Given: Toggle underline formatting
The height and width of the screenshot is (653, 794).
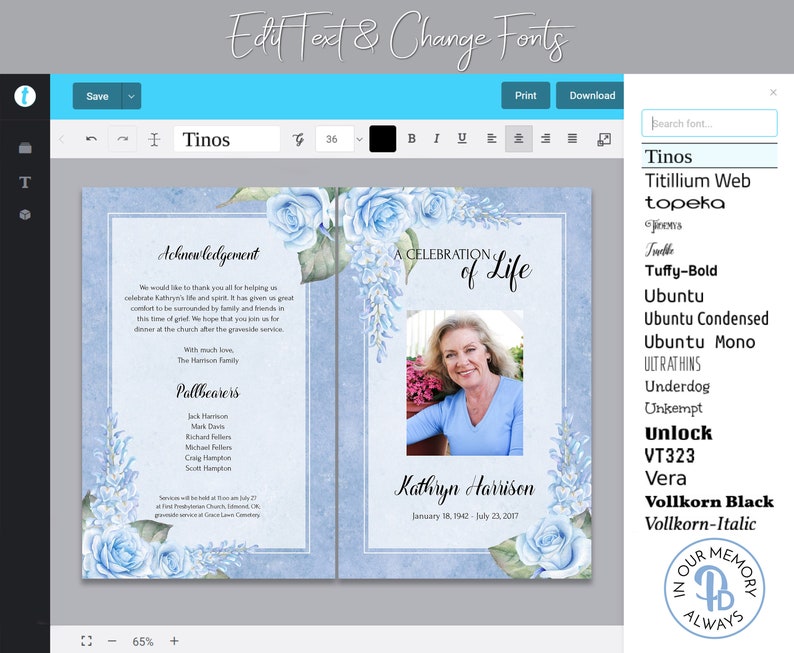Looking at the screenshot, I should tap(462, 139).
